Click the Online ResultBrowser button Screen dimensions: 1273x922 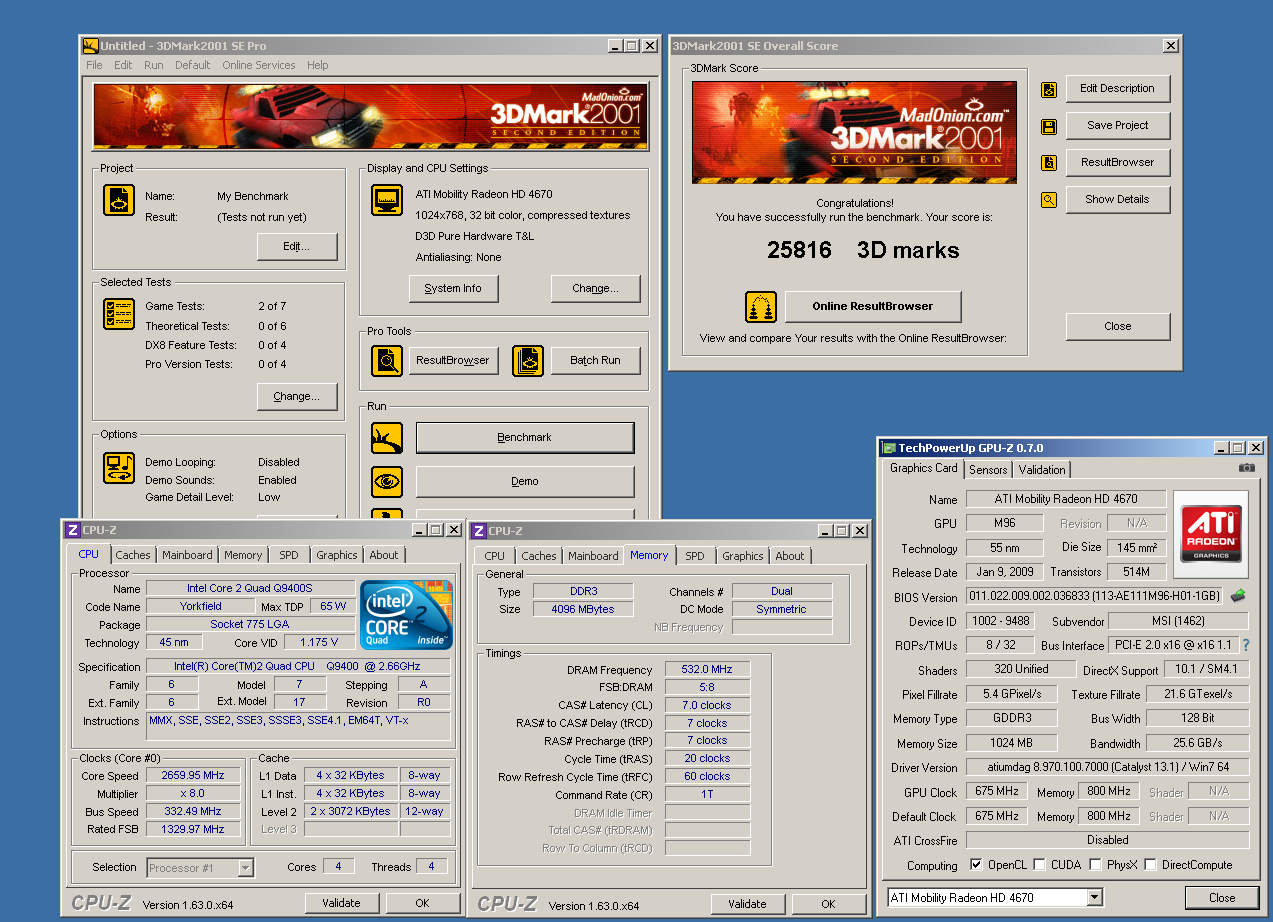click(873, 306)
